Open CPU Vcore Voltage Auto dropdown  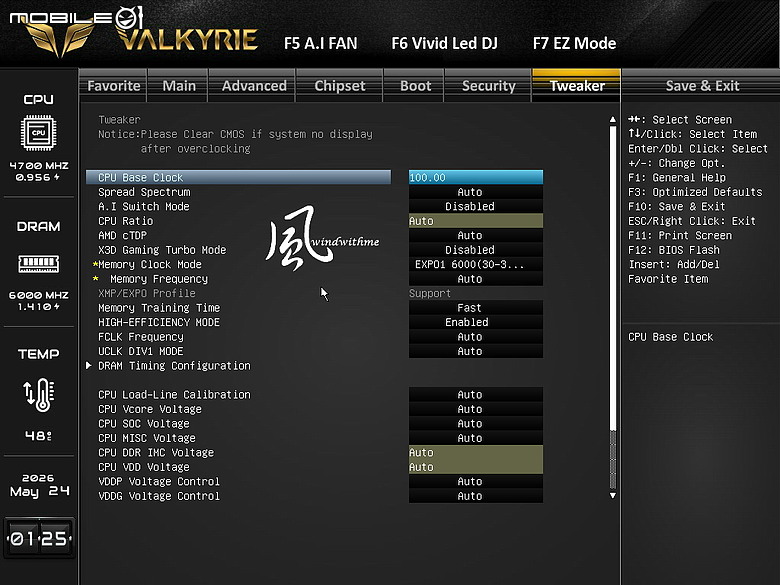[x=476, y=409]
